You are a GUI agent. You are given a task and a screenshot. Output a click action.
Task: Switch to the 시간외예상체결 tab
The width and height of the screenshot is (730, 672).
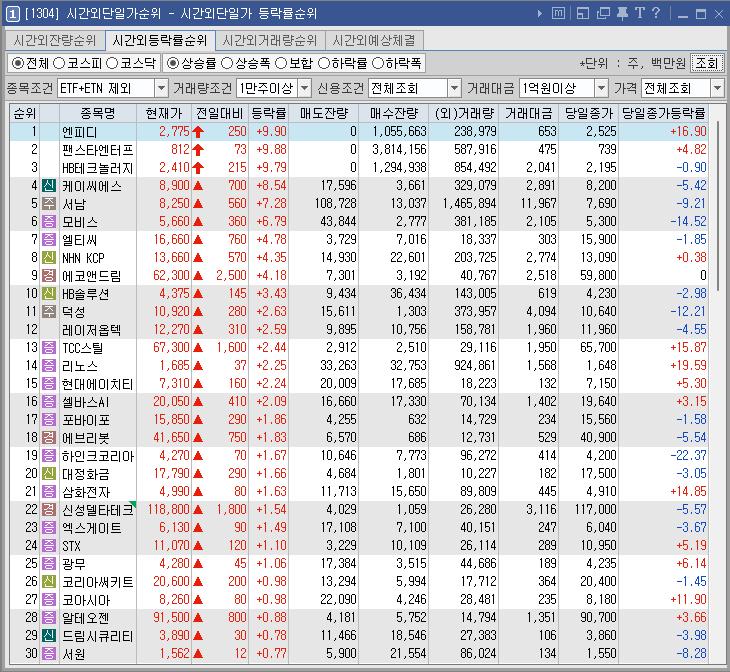[x=374, y=41]
